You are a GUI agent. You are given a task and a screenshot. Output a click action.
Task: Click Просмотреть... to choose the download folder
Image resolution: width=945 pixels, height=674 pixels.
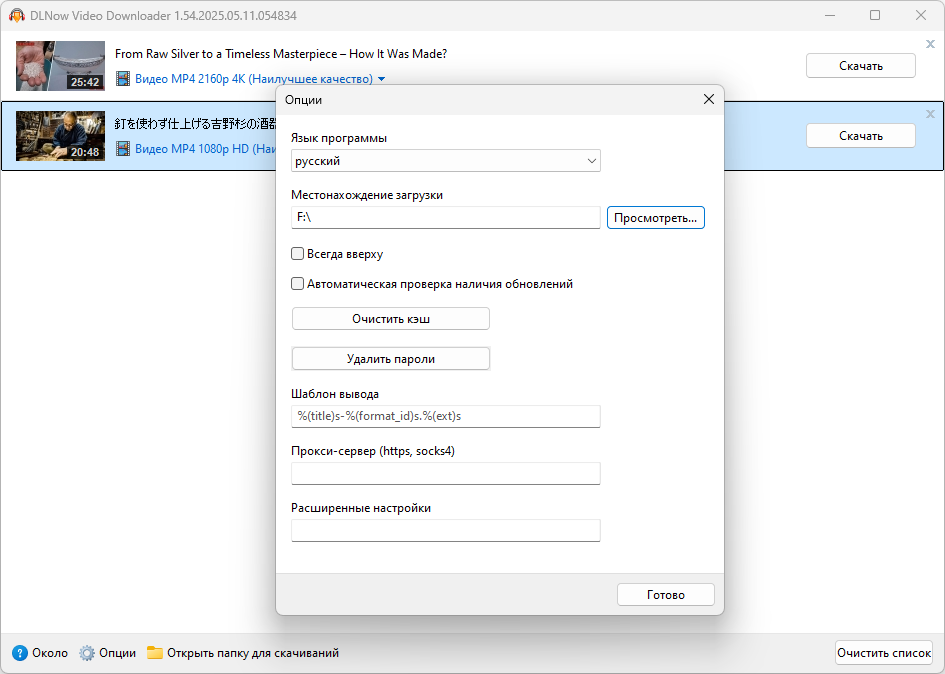click(656, 218)
